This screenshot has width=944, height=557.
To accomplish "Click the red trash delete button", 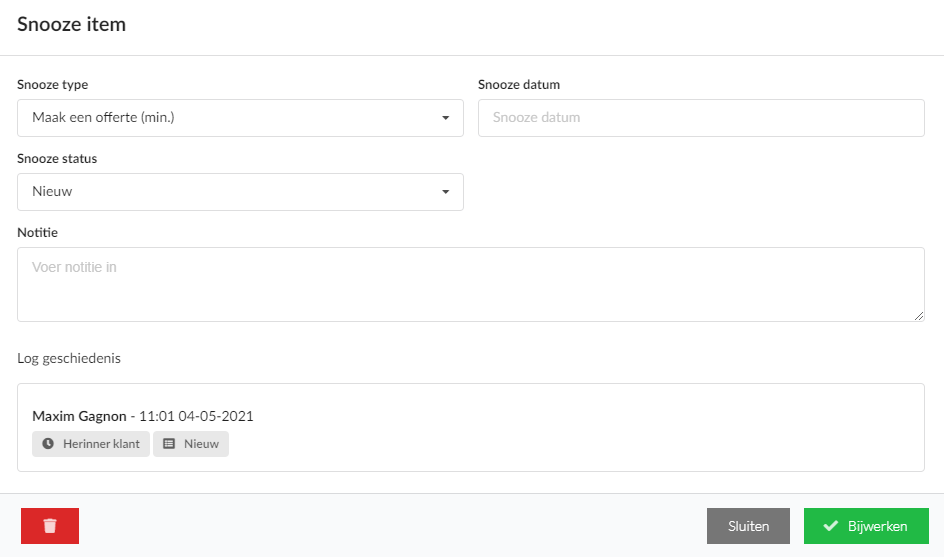I will coord(50,526).
